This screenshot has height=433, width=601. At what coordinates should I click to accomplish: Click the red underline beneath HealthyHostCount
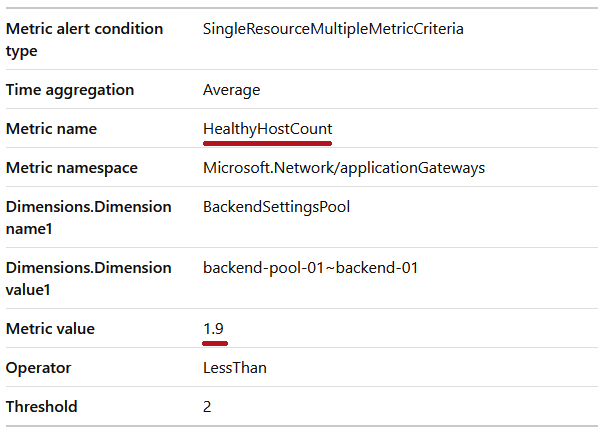point(268,143)
